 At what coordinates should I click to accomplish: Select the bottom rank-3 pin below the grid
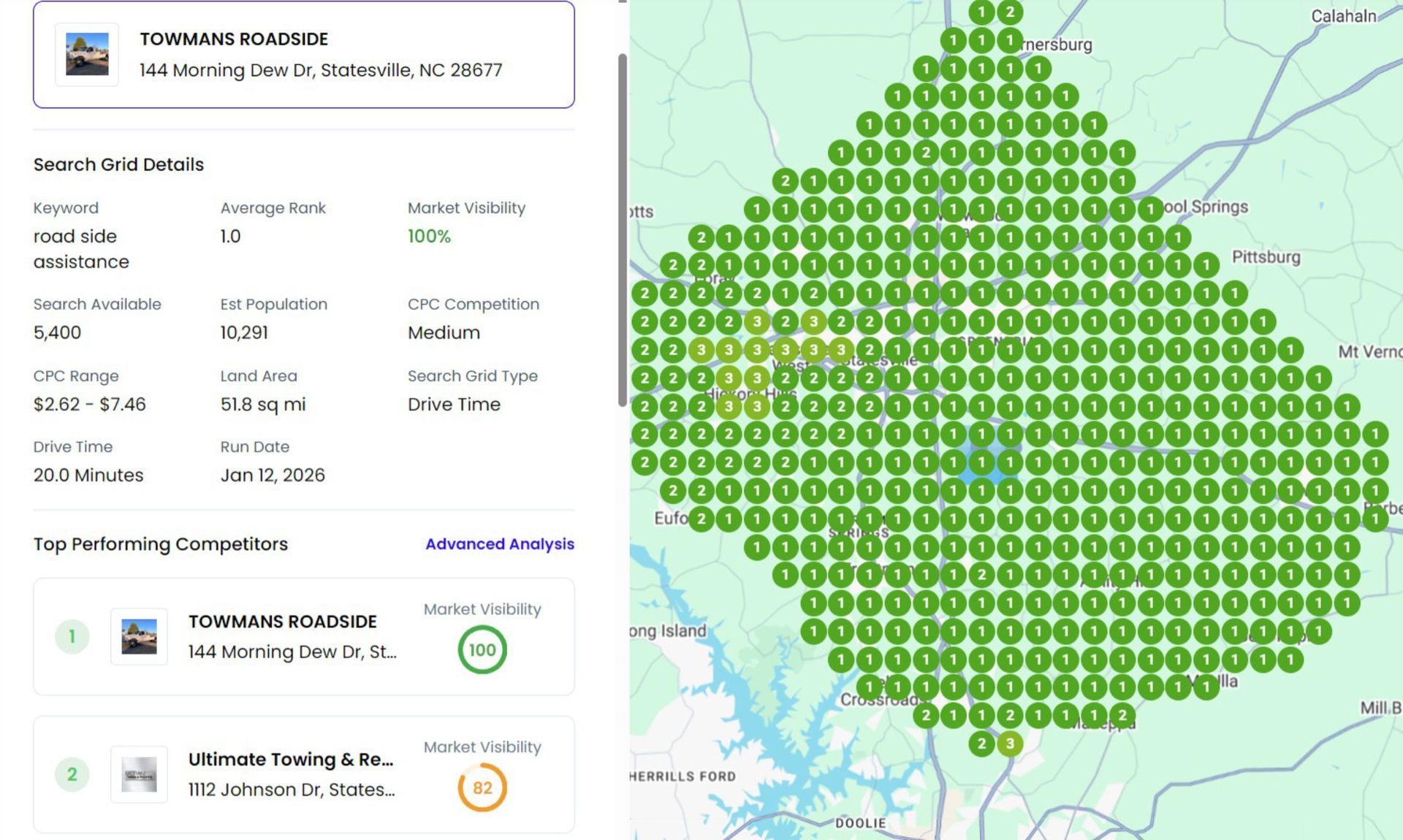(x=1010, y=744)
